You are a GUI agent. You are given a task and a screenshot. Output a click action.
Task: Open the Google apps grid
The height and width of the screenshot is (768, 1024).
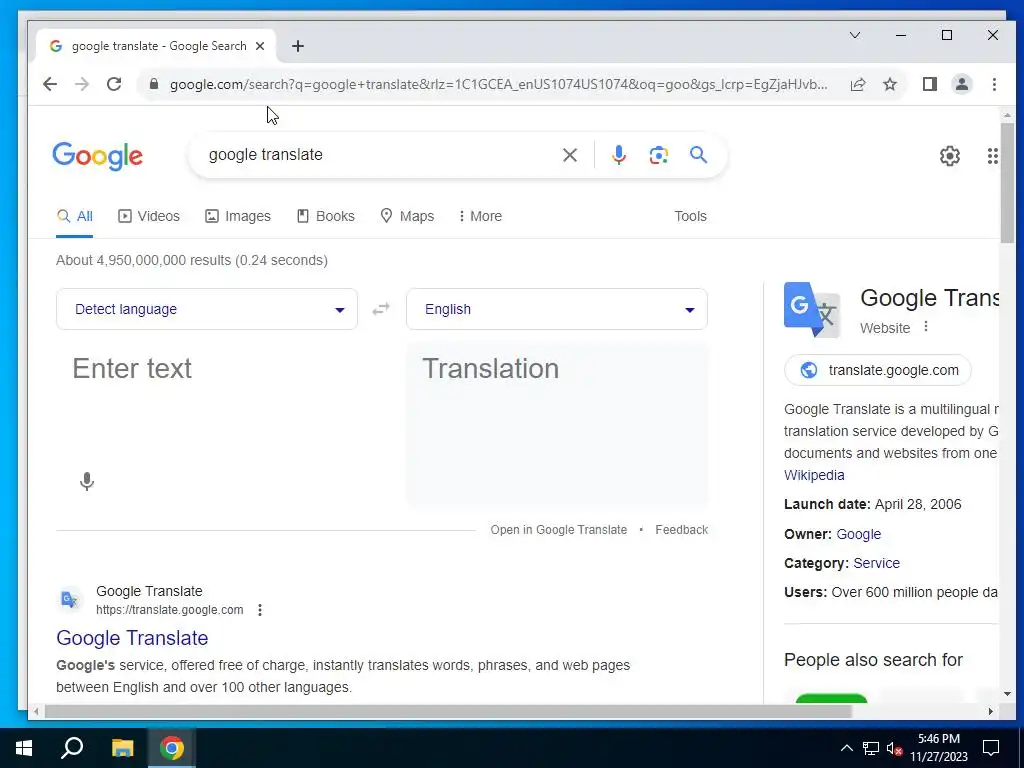tap(992, 156)
